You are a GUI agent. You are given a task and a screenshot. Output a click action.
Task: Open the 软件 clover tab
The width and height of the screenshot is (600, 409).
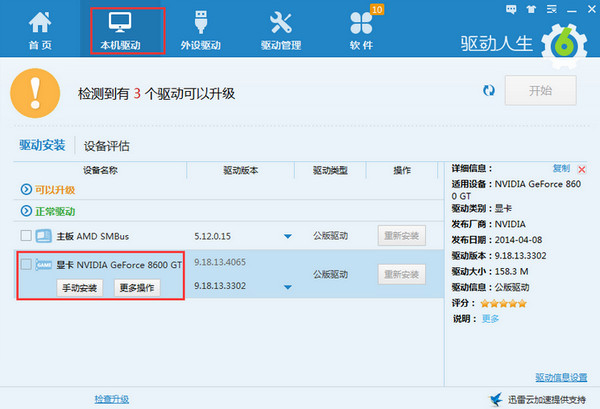[361, 31]
